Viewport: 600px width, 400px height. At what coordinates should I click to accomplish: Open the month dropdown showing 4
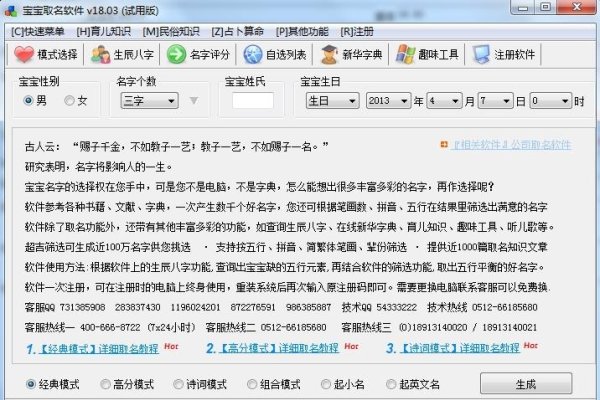444,101
